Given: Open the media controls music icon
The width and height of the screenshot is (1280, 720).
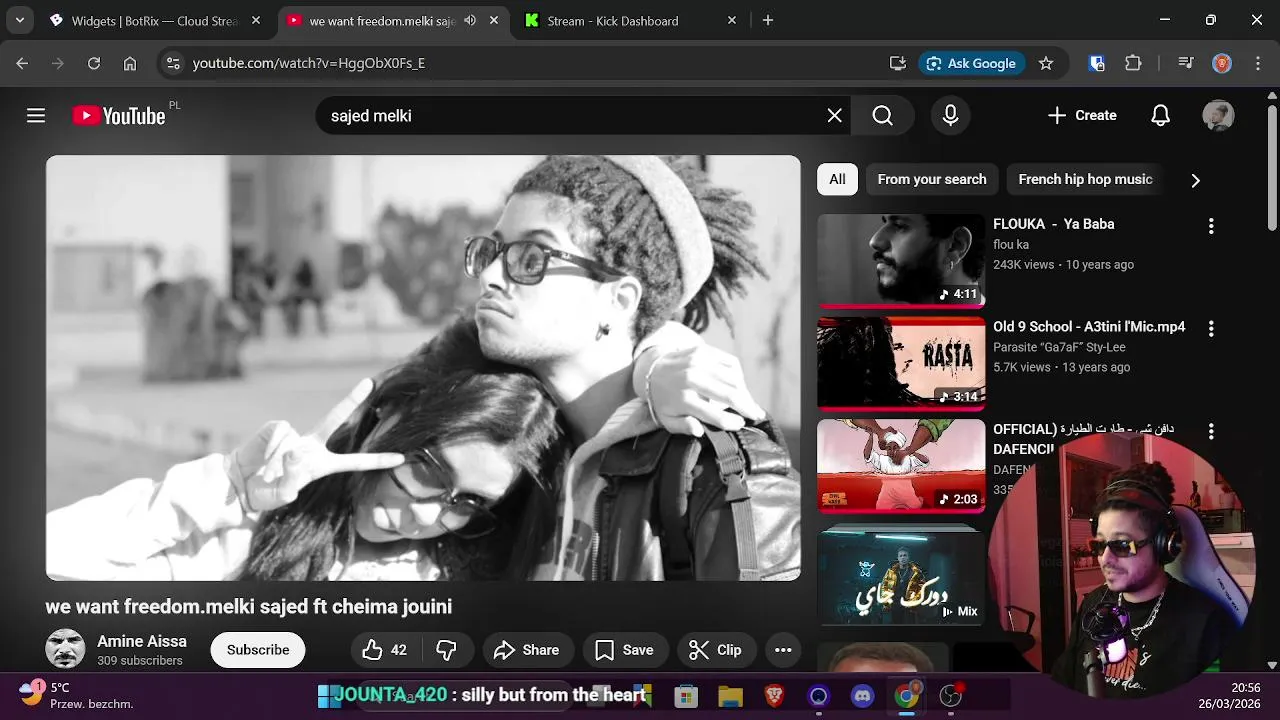Looking at the screenshot, I should point(1186,63).
